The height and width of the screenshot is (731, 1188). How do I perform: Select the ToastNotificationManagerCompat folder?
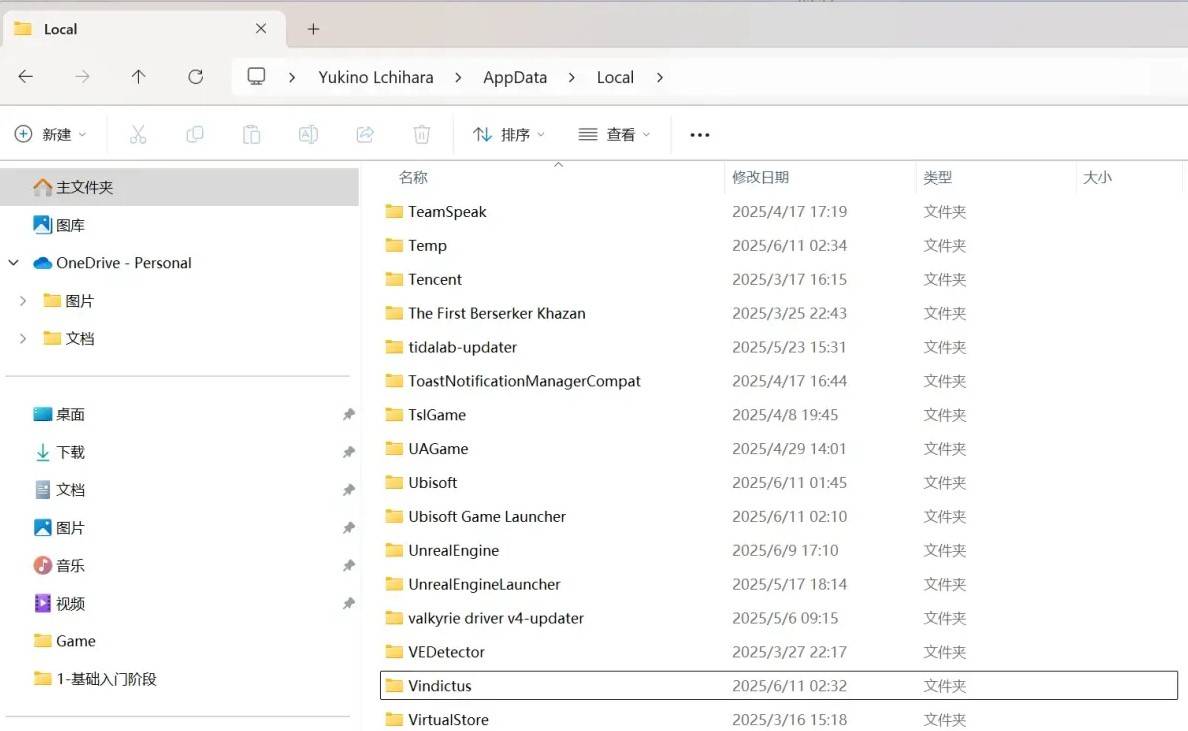coord(524,381)
